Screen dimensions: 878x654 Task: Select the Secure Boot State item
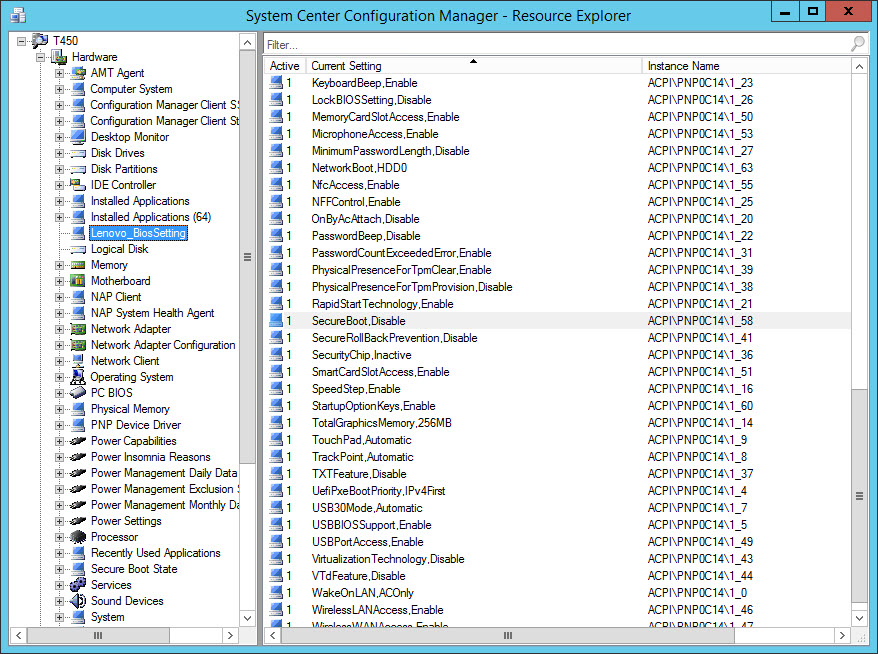point(134,569)
